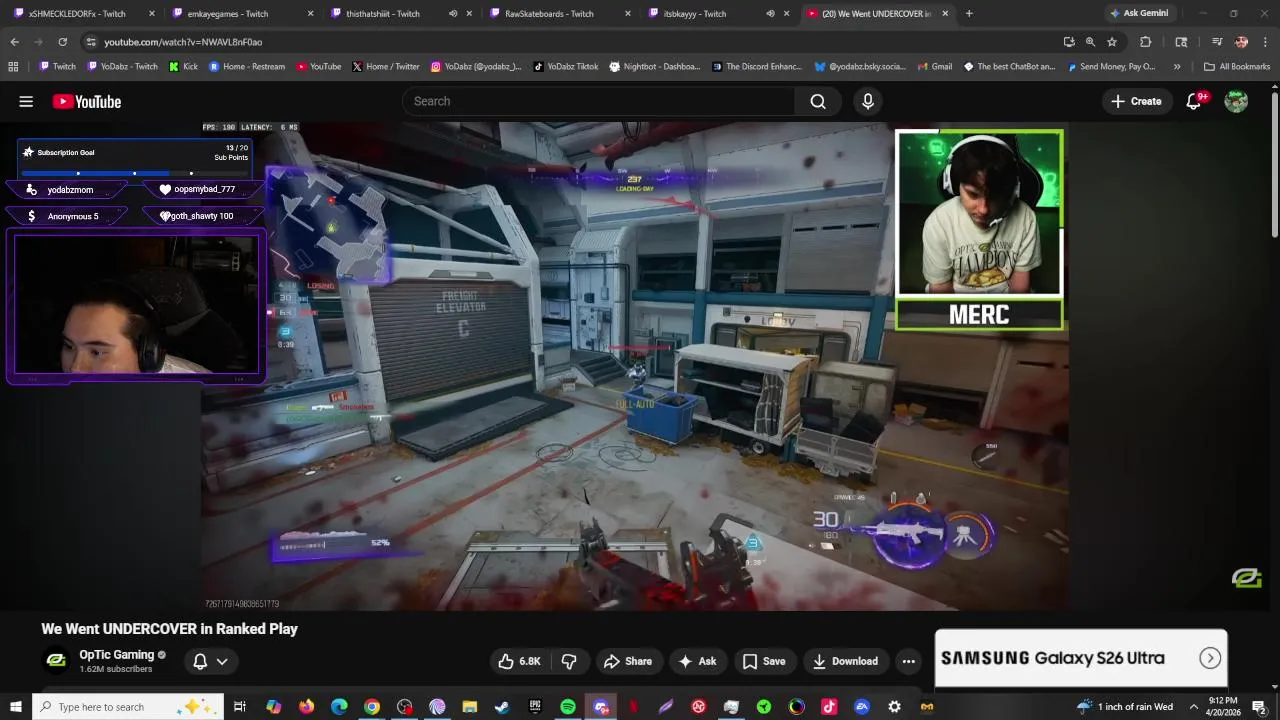The height and width of the screenshot is (720, 1280).
Task: Reload the current page
Action: pos(62,42)
